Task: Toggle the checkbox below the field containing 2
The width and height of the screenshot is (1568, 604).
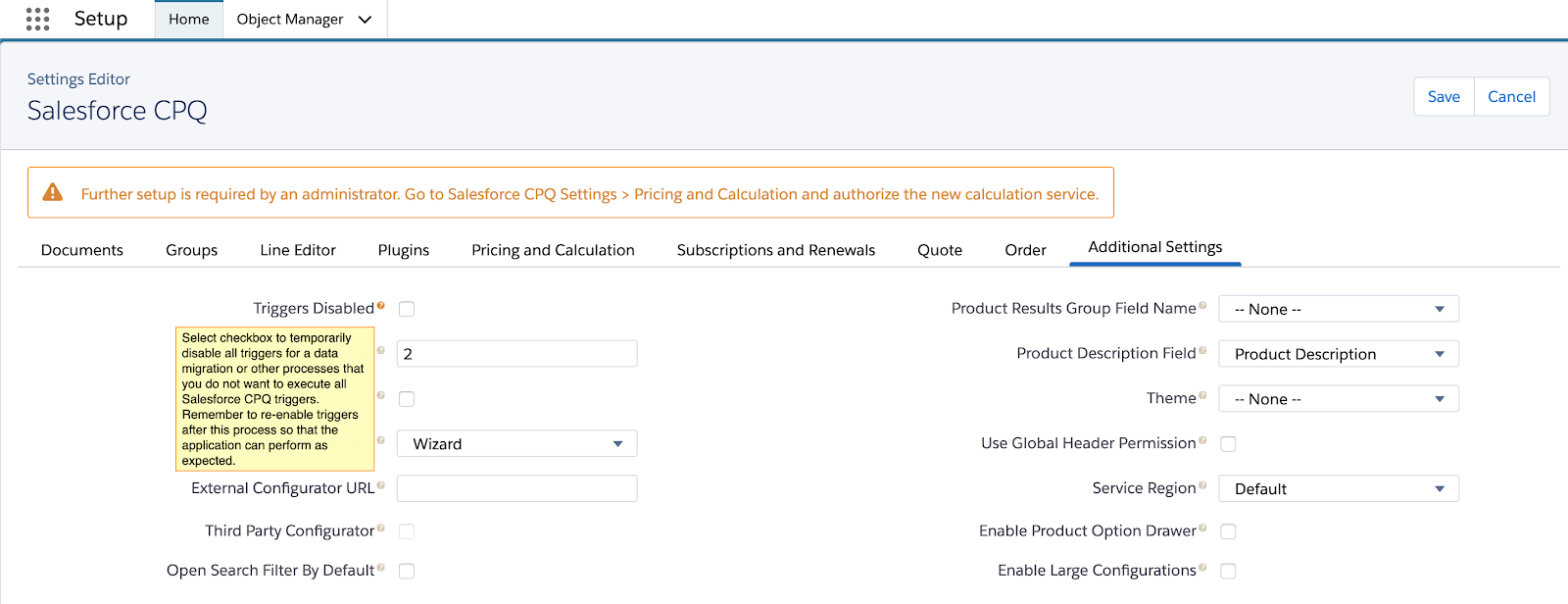Action: [407, 399]
